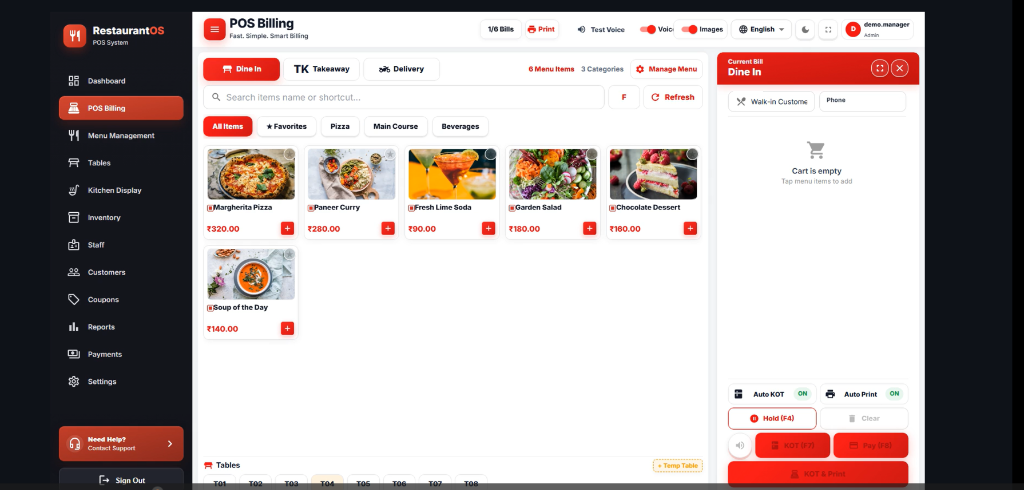This screenshot has height=490, width=1024.
Task: Select Main Course category filter
Action: [x=396, y=127]
